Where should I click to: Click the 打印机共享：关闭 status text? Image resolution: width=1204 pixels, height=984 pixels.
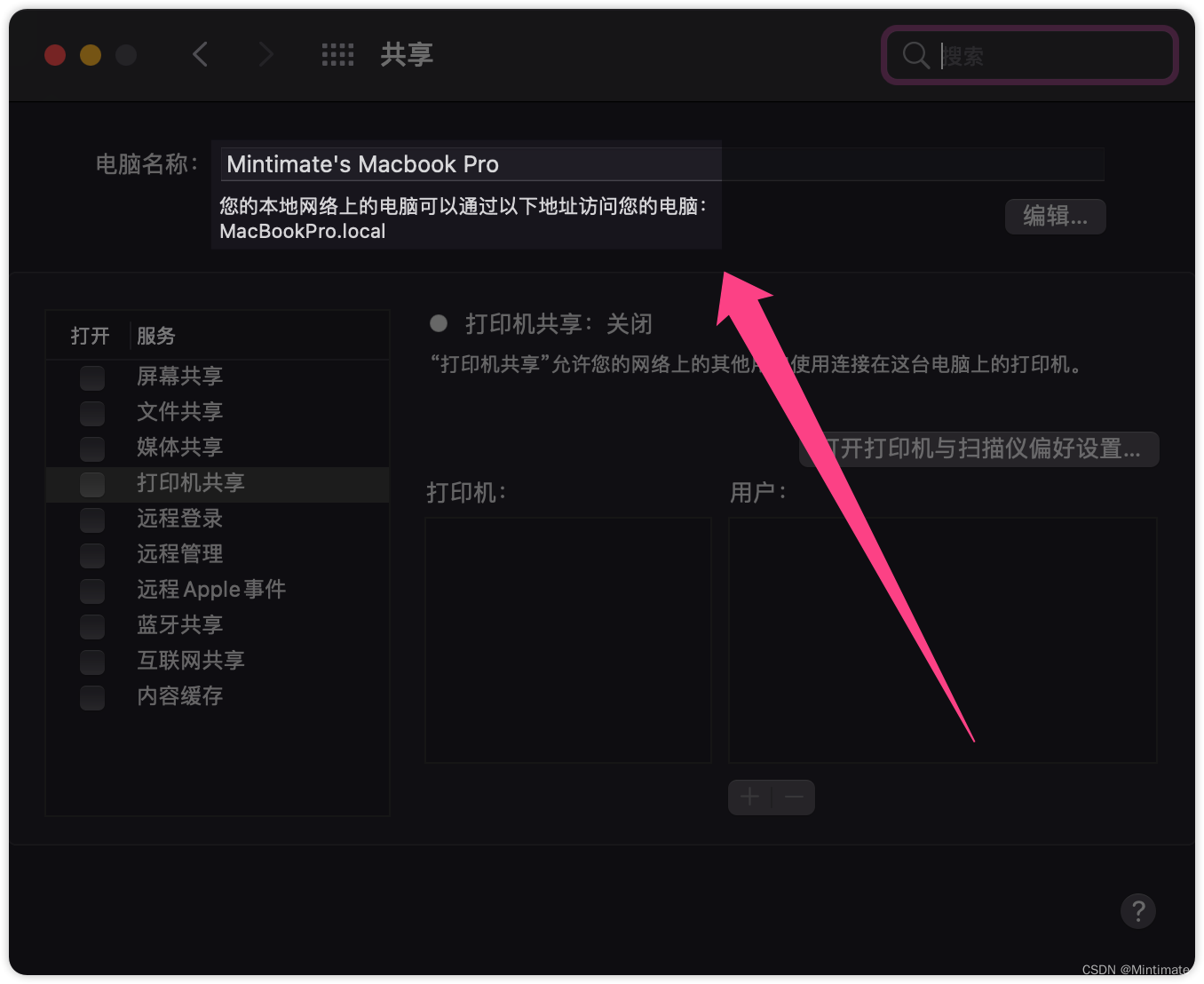(x=558, y=324)
